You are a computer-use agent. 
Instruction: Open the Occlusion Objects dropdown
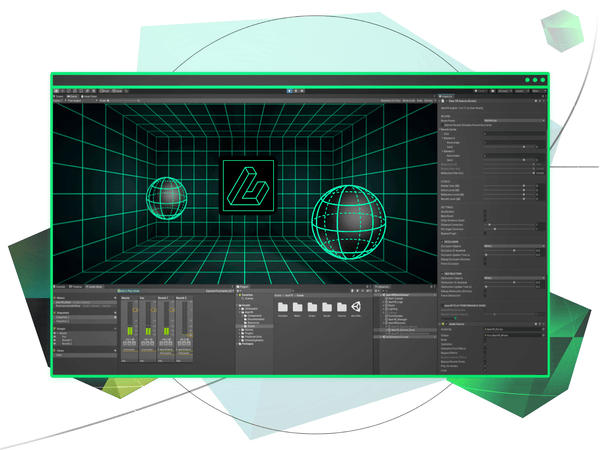coord(515,246)
